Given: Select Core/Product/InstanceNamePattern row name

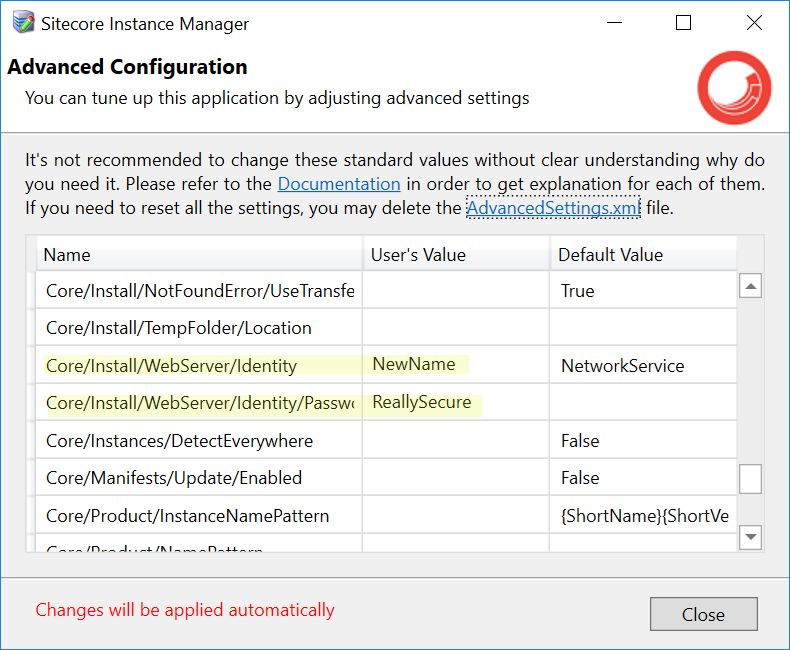Looking at the screenshot, I should tap(200, 515).
